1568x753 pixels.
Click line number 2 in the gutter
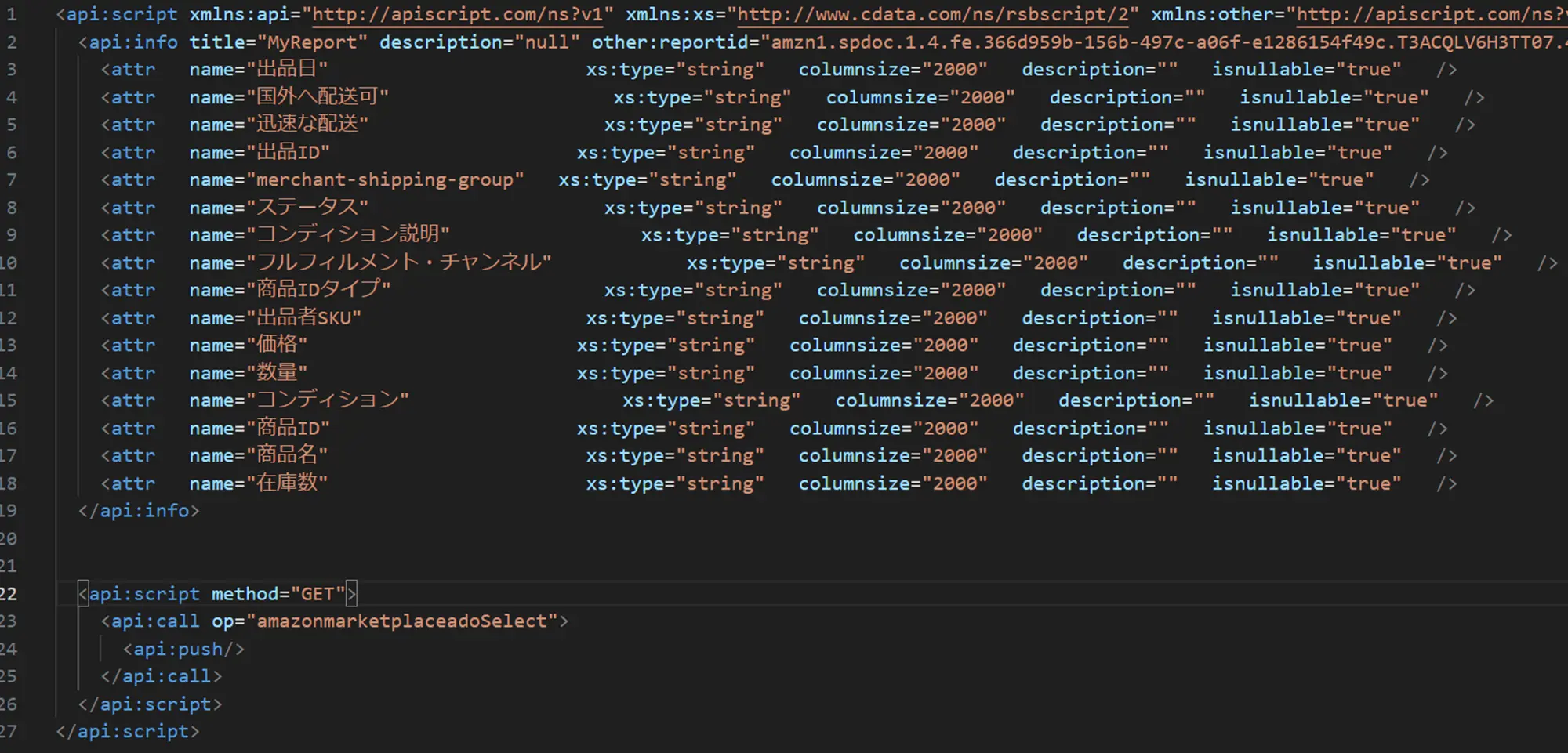tap(11, 42)
